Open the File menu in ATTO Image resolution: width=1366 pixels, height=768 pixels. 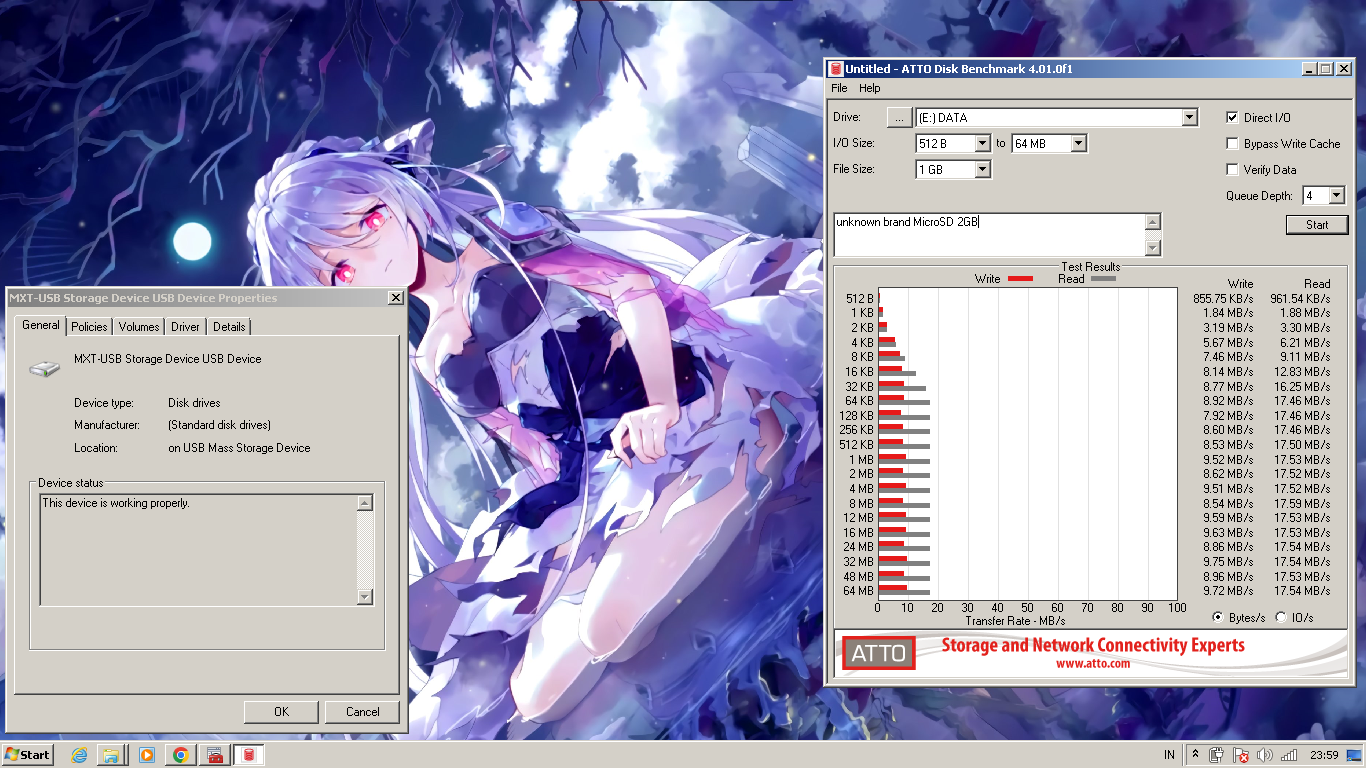[839, 88]
